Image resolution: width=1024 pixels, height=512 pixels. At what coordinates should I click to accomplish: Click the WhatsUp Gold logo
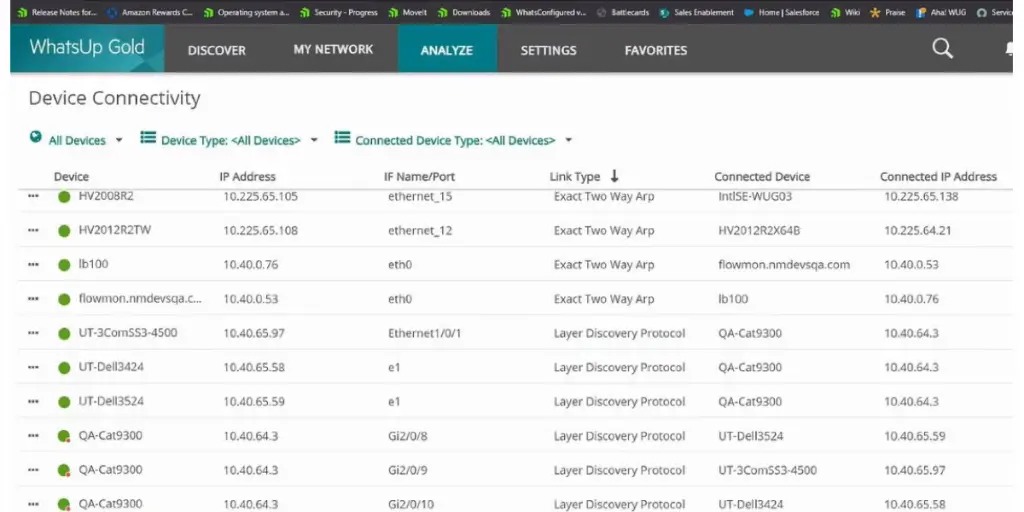pyautogui.click(x=87, y=48)
